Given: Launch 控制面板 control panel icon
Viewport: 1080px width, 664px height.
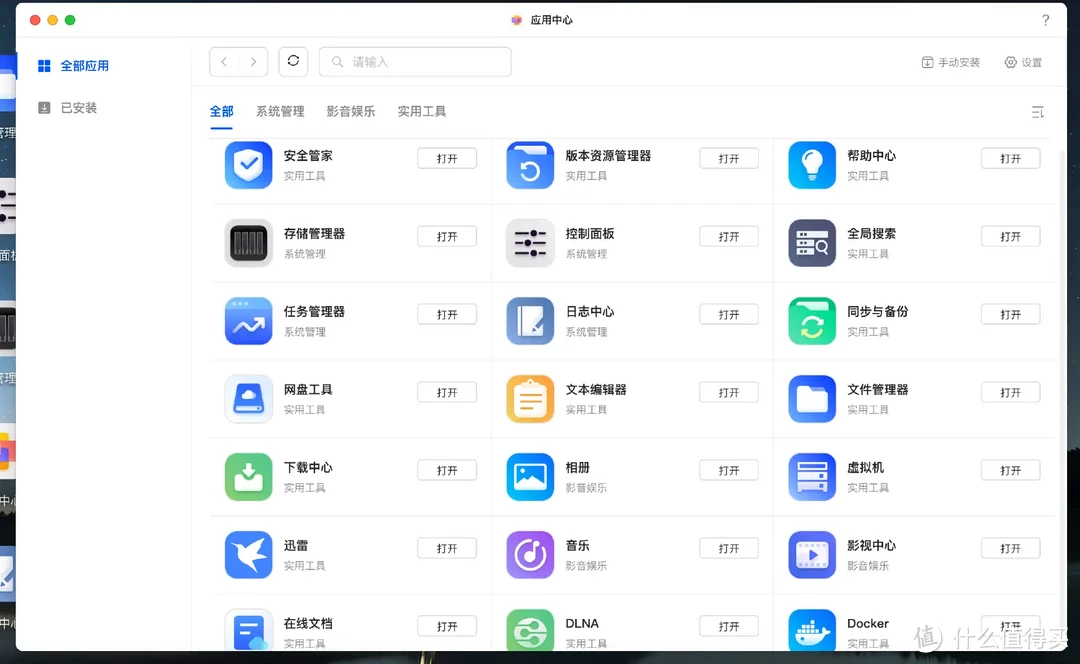Looking at the screenshot, I should coord(529,243).
